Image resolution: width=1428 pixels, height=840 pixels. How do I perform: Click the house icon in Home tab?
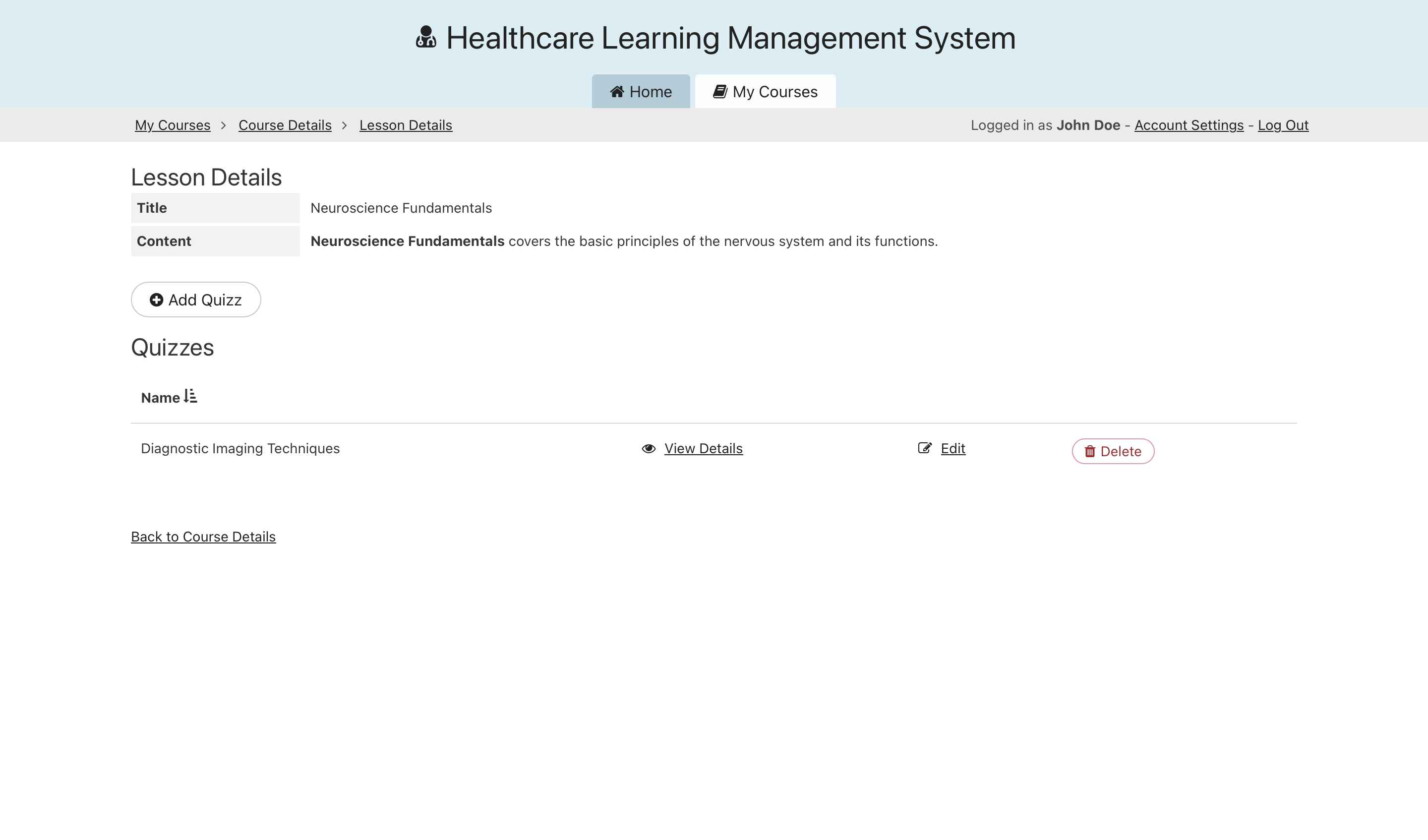[x=617, y=92]
